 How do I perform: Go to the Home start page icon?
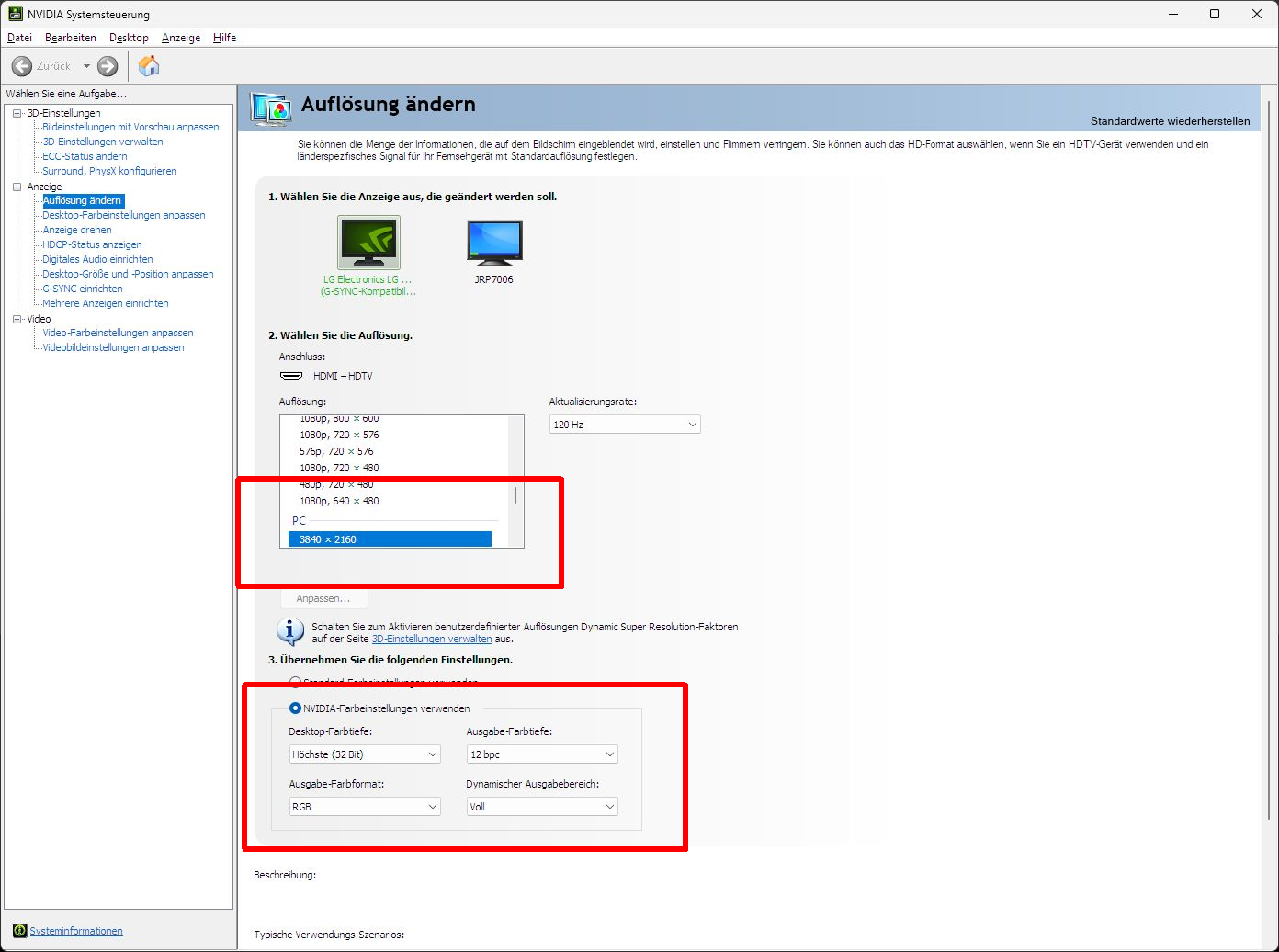click(149, 66)
